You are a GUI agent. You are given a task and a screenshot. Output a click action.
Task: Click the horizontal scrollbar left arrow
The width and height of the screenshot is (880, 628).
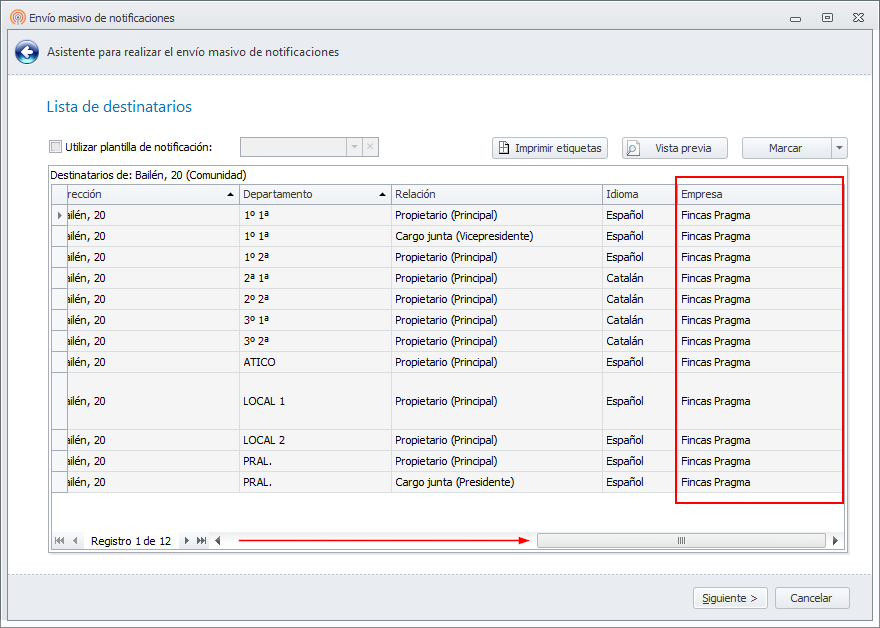point(218,541)
